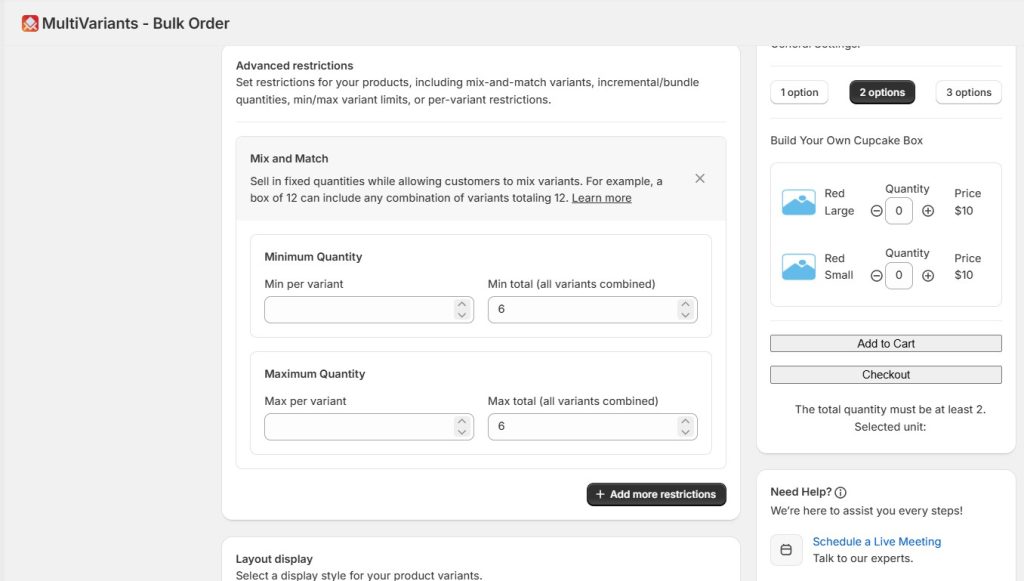
Task: Adjust Max total value using spinner arrows
Action: coord(685,427)
